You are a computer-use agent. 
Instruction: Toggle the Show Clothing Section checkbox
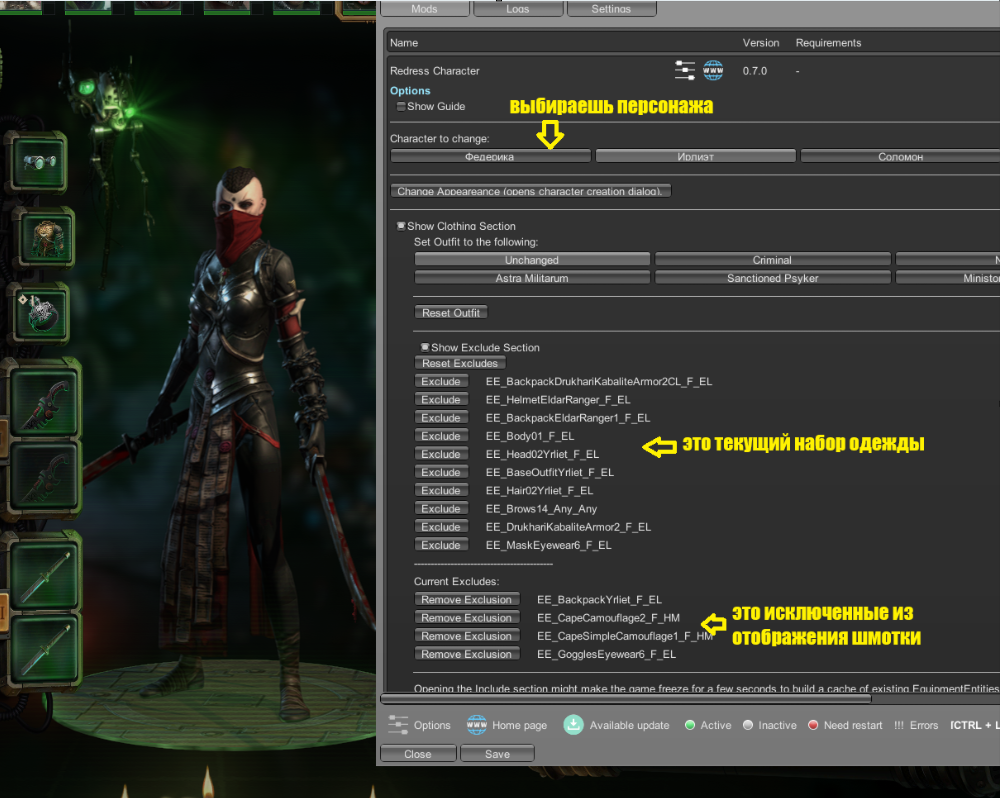tap(401, 226)
